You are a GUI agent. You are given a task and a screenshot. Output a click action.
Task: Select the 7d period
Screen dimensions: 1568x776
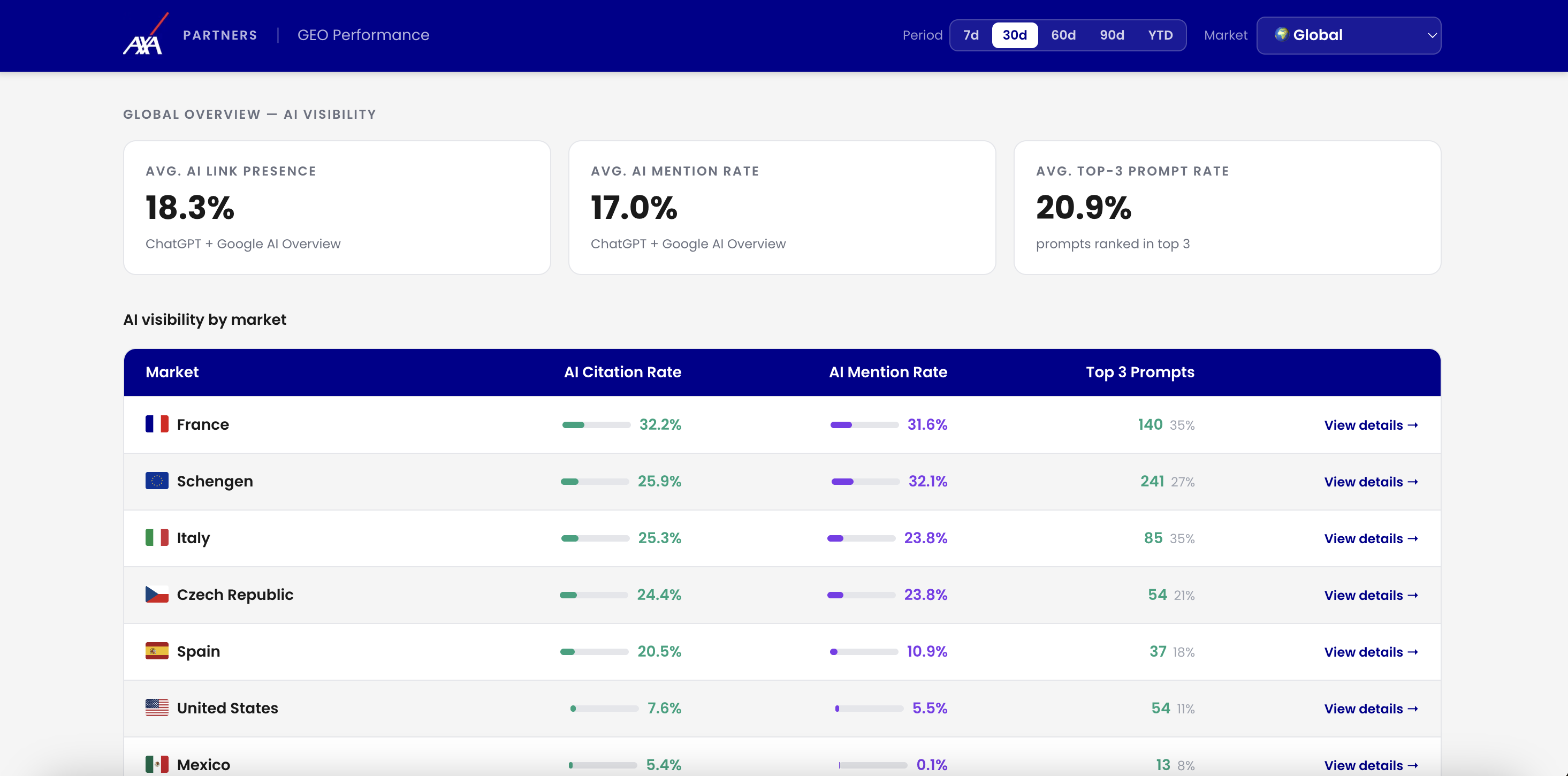coord(971,35)
